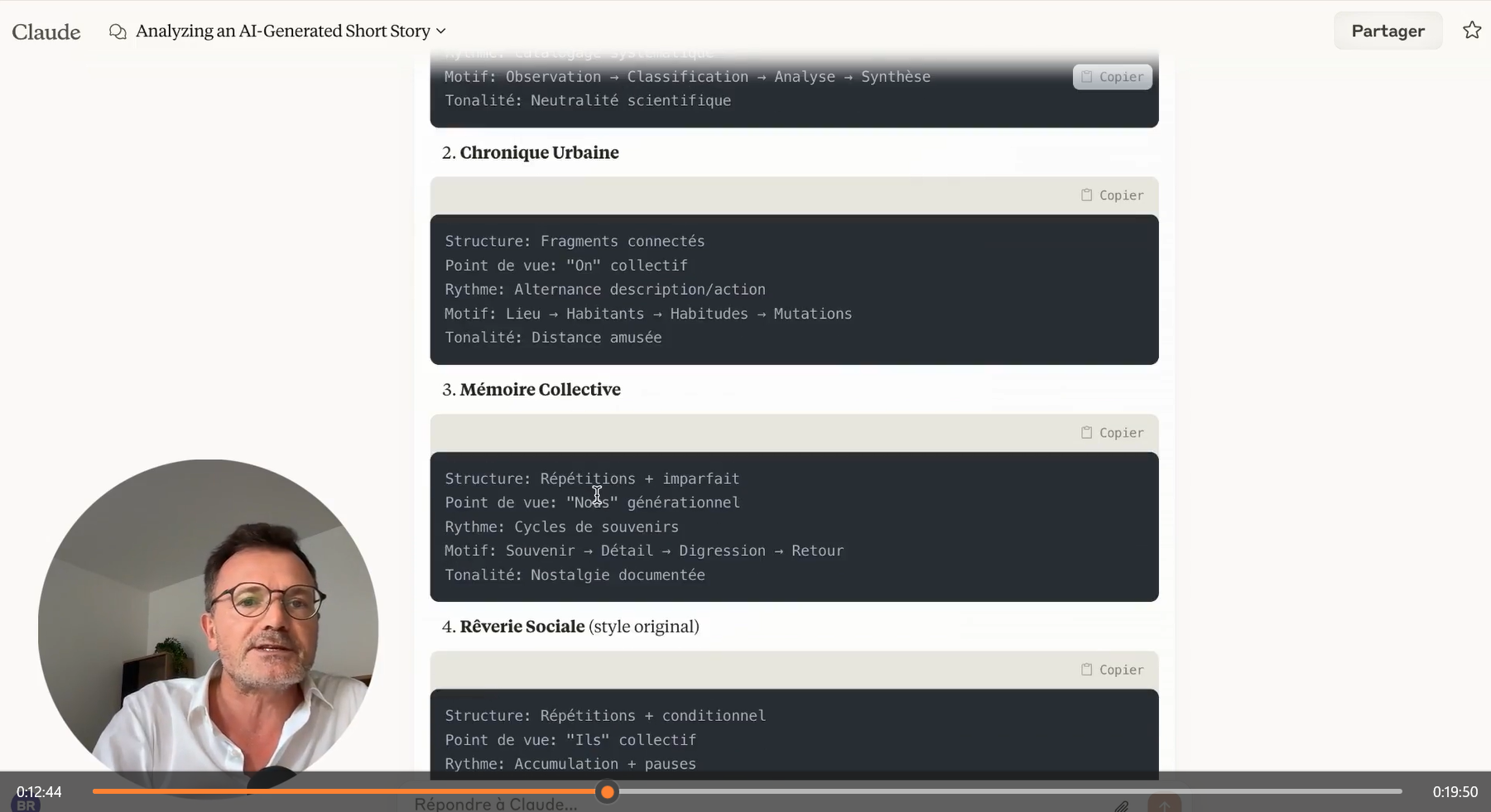
Task: Click the orange video progress handle
Action: click(x=608, y=792)
